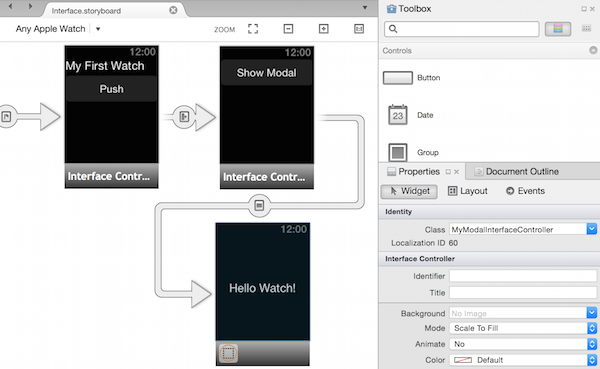600x369 pixels.
Task: Toggle the Toolbox categorized view button
Action: pos(558,29)
